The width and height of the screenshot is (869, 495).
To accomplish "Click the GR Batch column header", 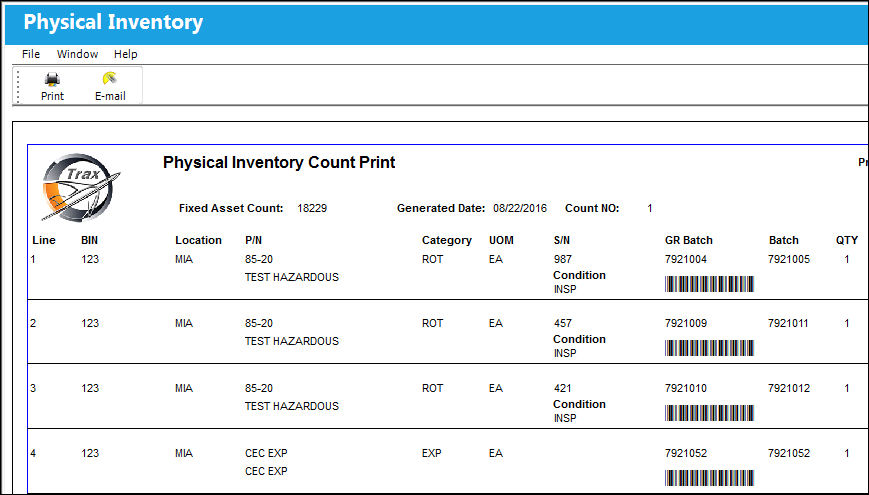I will [689, 241].
